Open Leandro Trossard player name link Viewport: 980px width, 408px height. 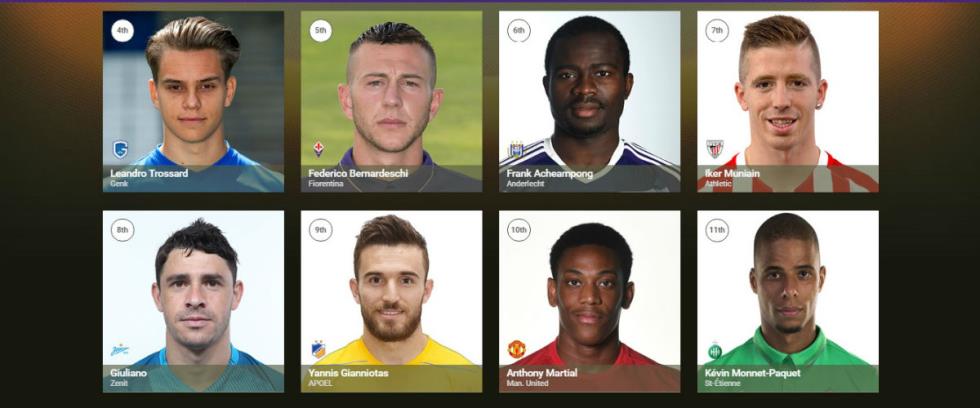pyautogui.click(x=149, y=174)
